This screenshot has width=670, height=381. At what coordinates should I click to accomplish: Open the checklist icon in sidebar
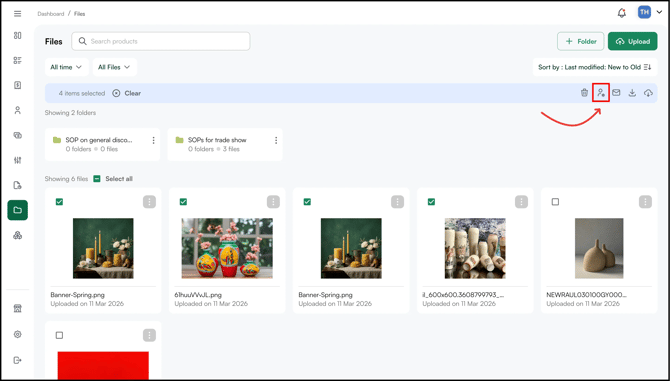tap(18, 60)
